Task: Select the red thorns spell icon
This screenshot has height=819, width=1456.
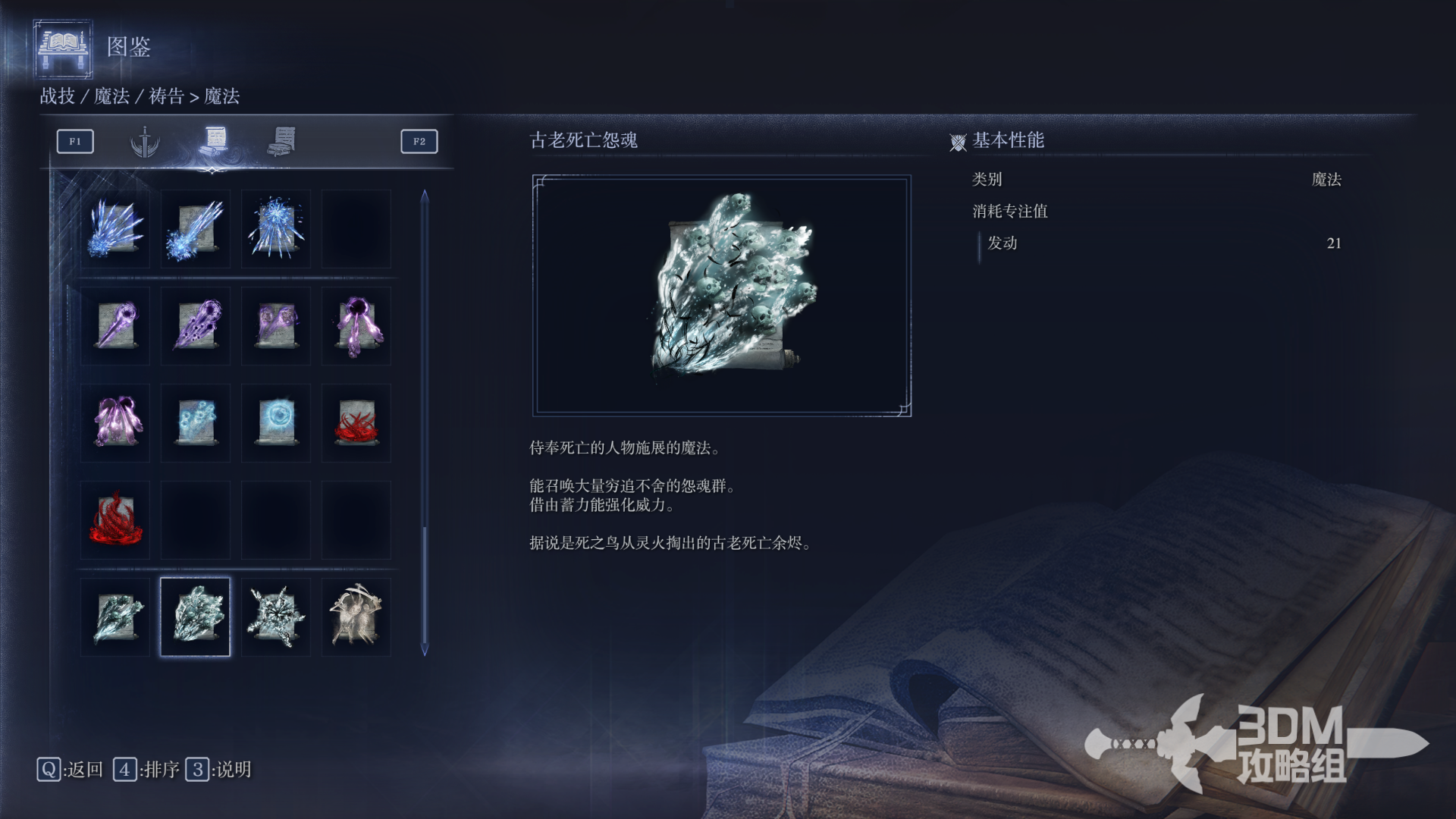Action: pyautogui.click(x=356, y=423)
